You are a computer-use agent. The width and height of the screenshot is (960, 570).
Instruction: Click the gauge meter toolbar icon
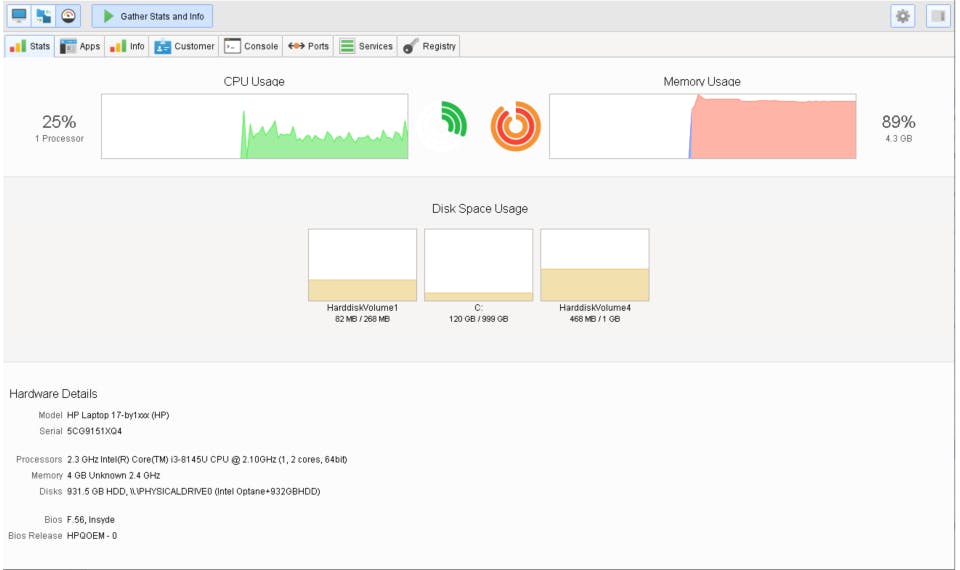[x=68, y=16]
